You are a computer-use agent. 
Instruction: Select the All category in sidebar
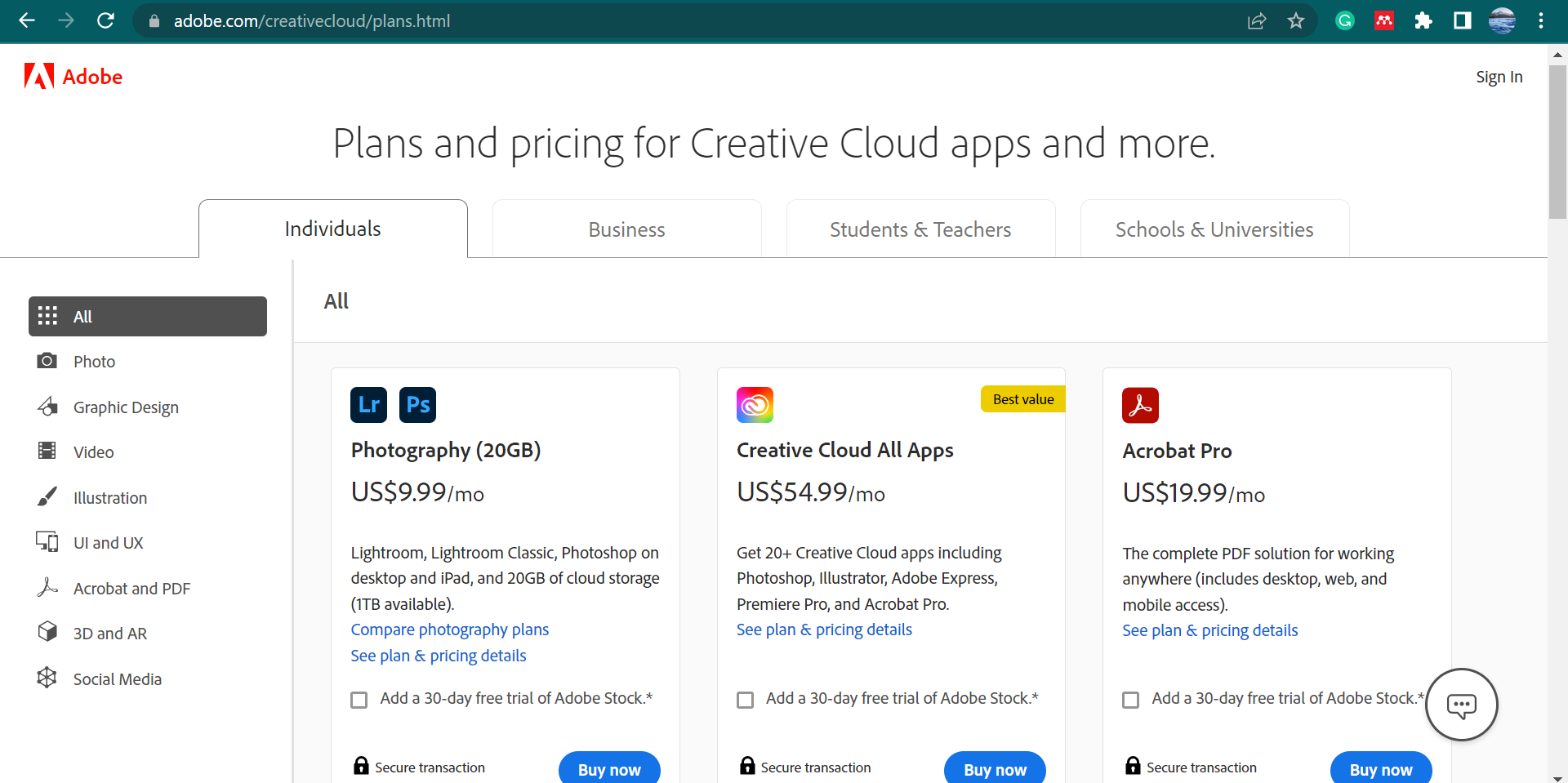pyautogui.click(x=148, y=316)
